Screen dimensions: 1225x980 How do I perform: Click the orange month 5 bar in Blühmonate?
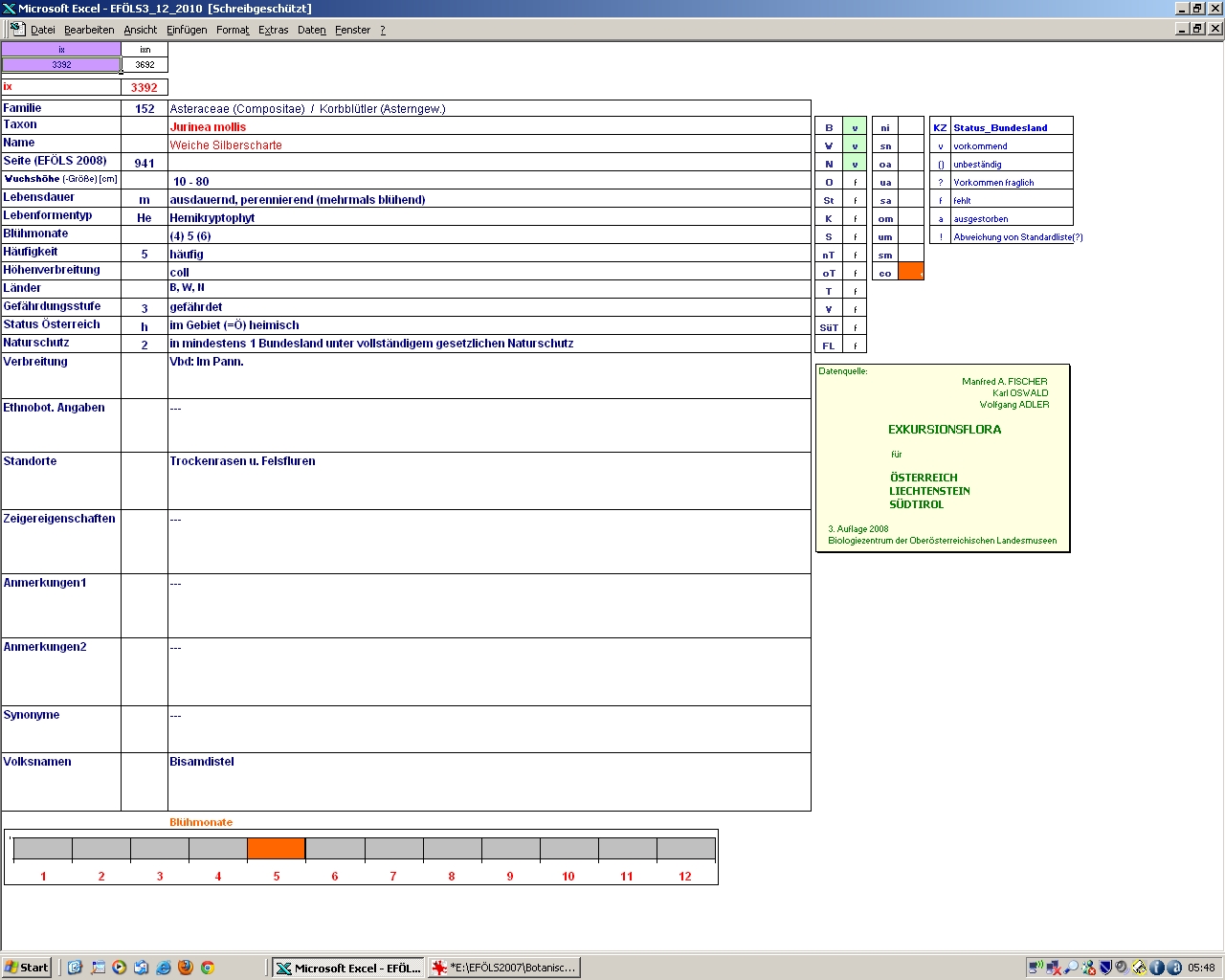tap(277, 849)
